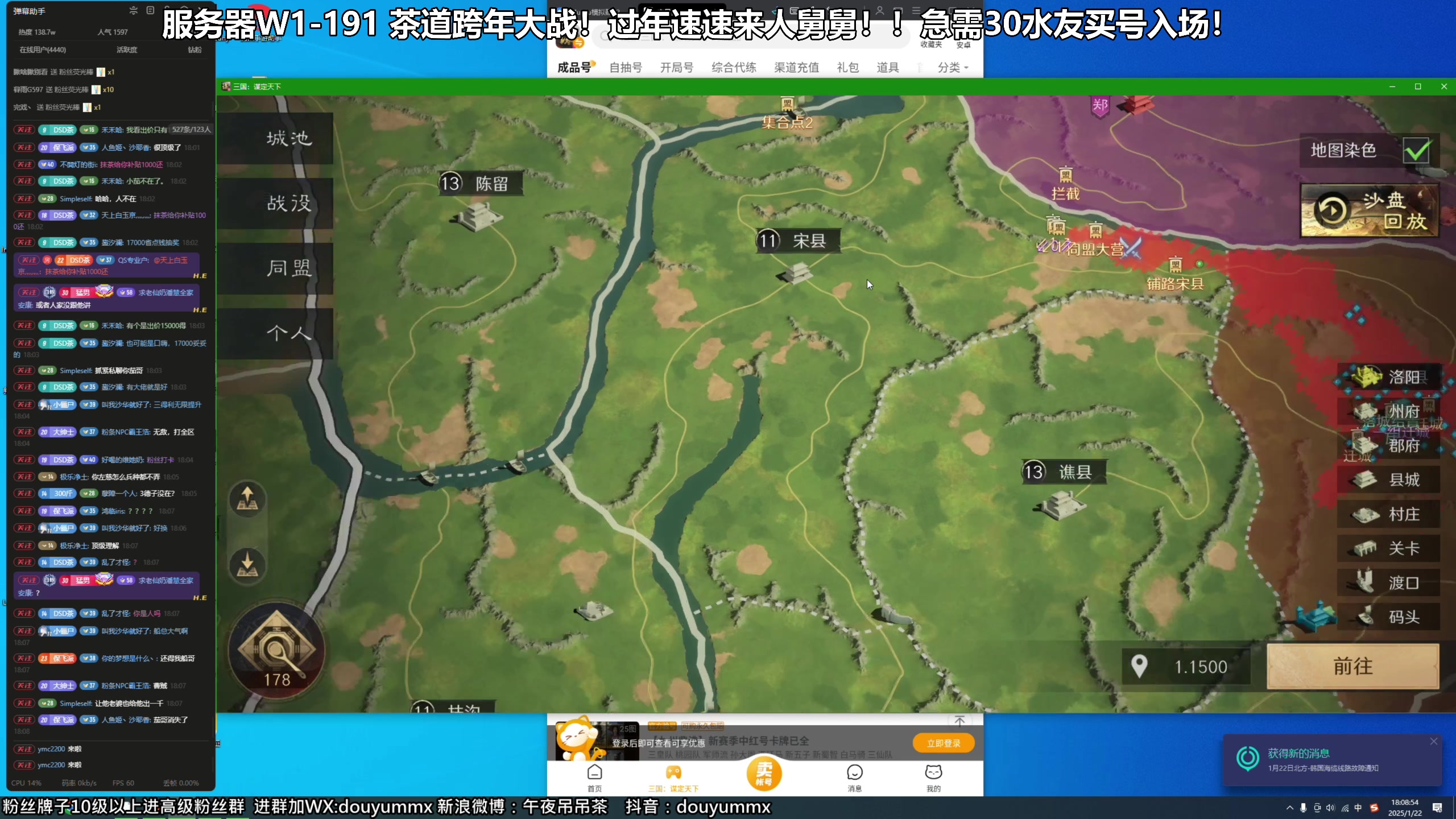
Task: Select the 个人 tab on left panel
Action: click(276, 333)
